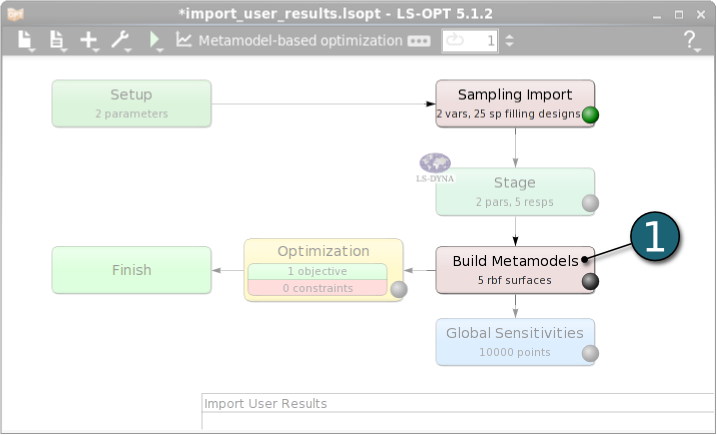Select the 1 objective row

pos(317,271)
